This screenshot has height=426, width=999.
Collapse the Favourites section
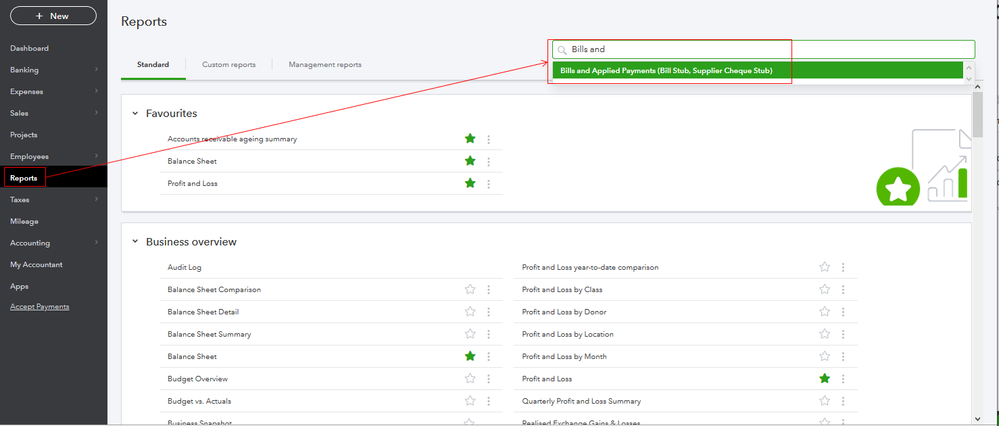(135, 113)
